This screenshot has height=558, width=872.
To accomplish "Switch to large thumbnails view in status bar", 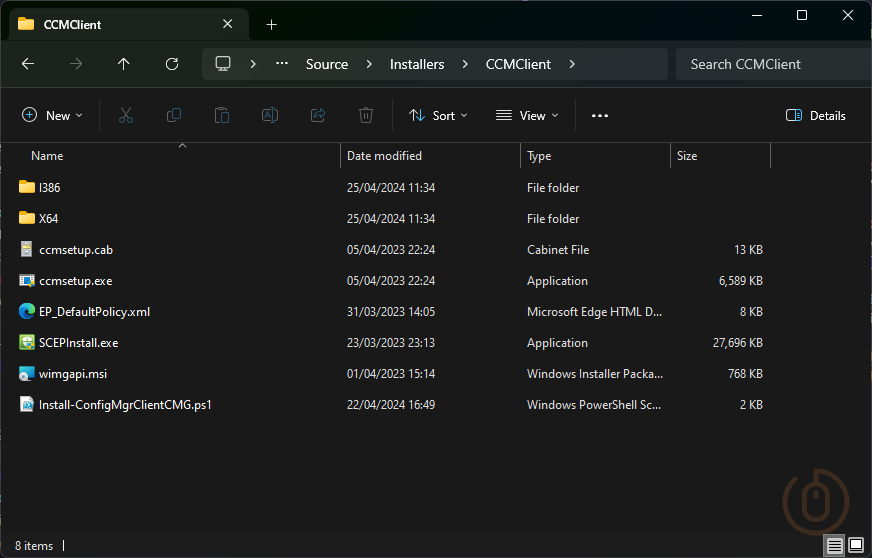I will pos(856,545).
